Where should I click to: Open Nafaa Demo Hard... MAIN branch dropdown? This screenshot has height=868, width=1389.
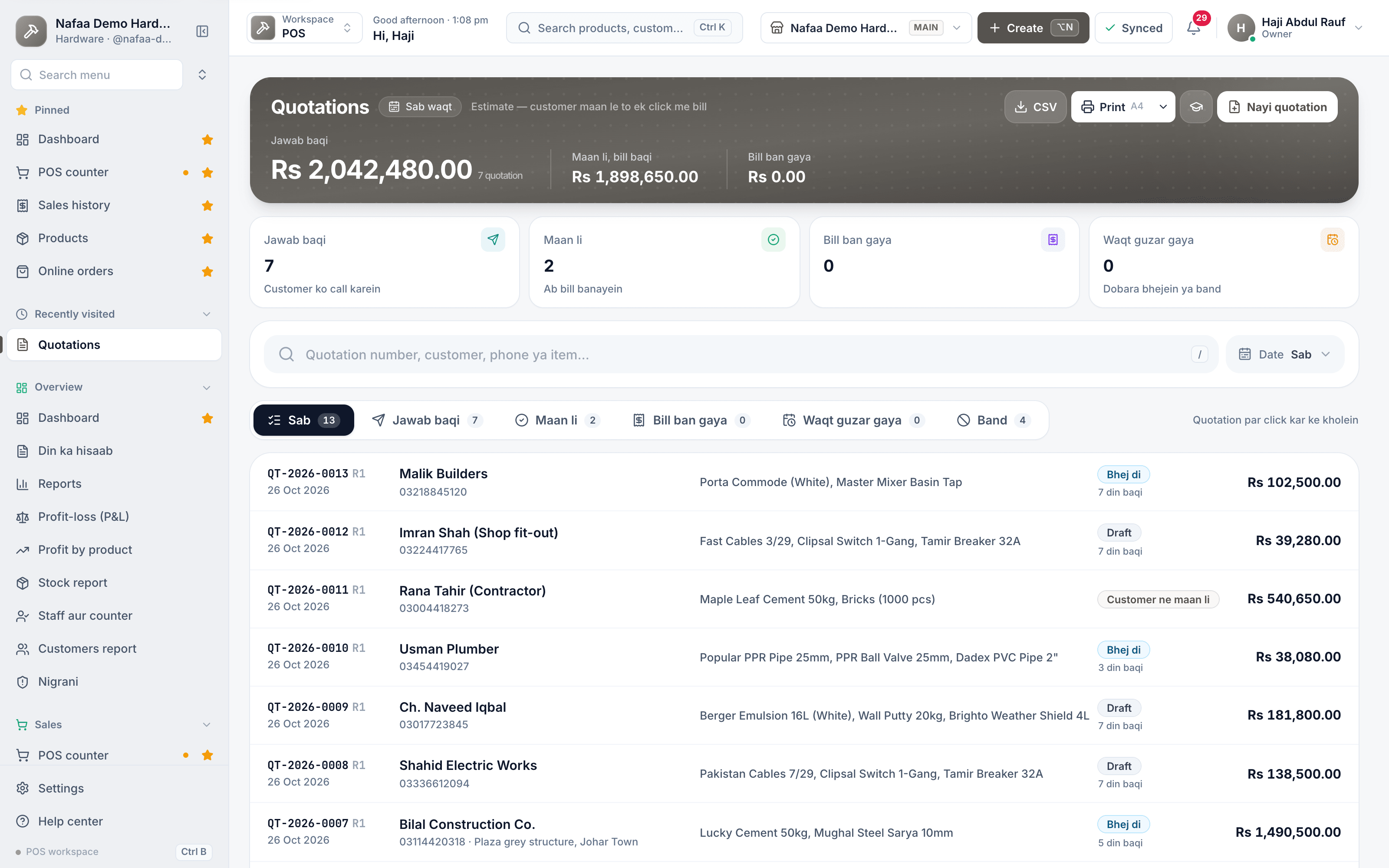click(x=866, y=27)
